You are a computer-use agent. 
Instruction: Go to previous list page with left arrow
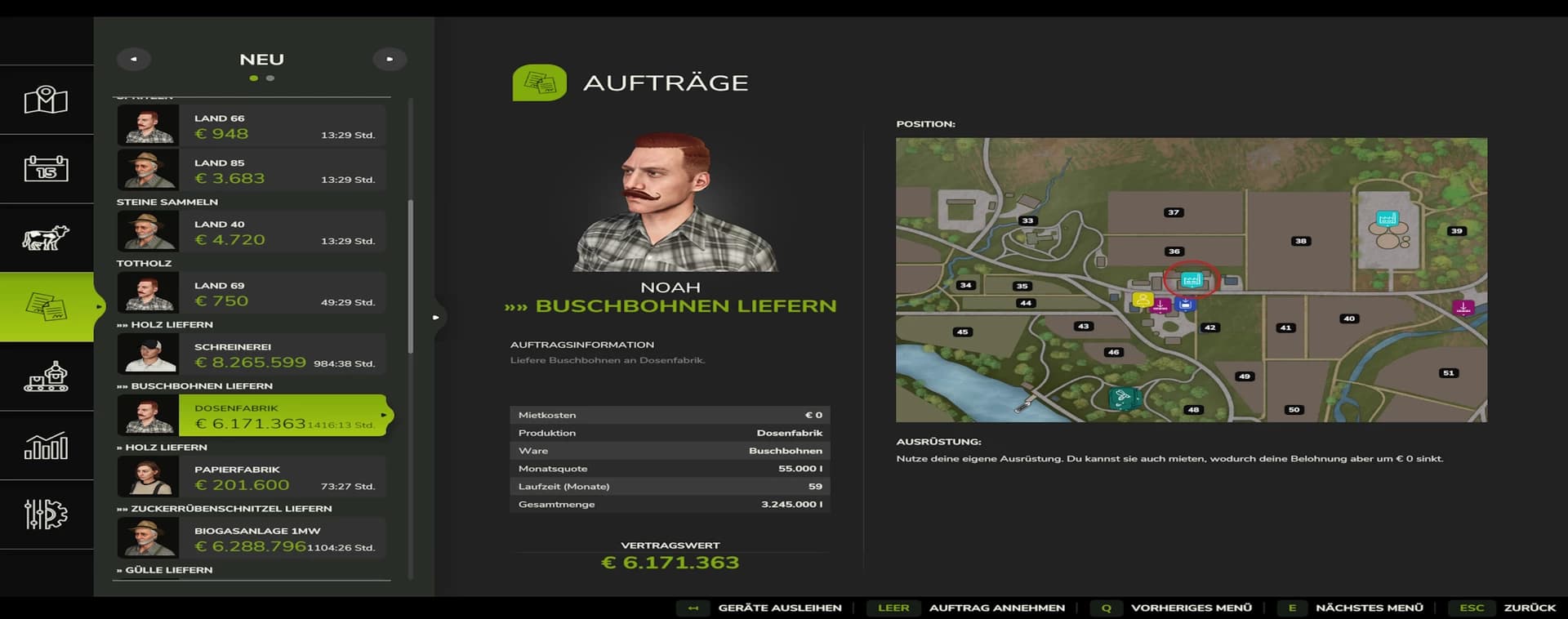click(x=134, y=59)
